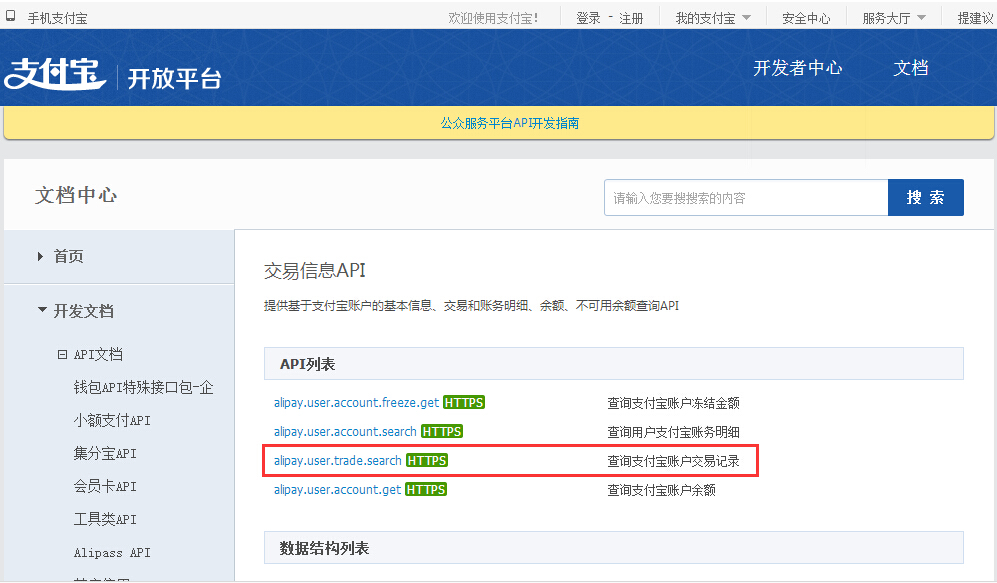Click the 欢迎使用支付宝! greeting text
997x583 pixels.
tap(493, 18)
